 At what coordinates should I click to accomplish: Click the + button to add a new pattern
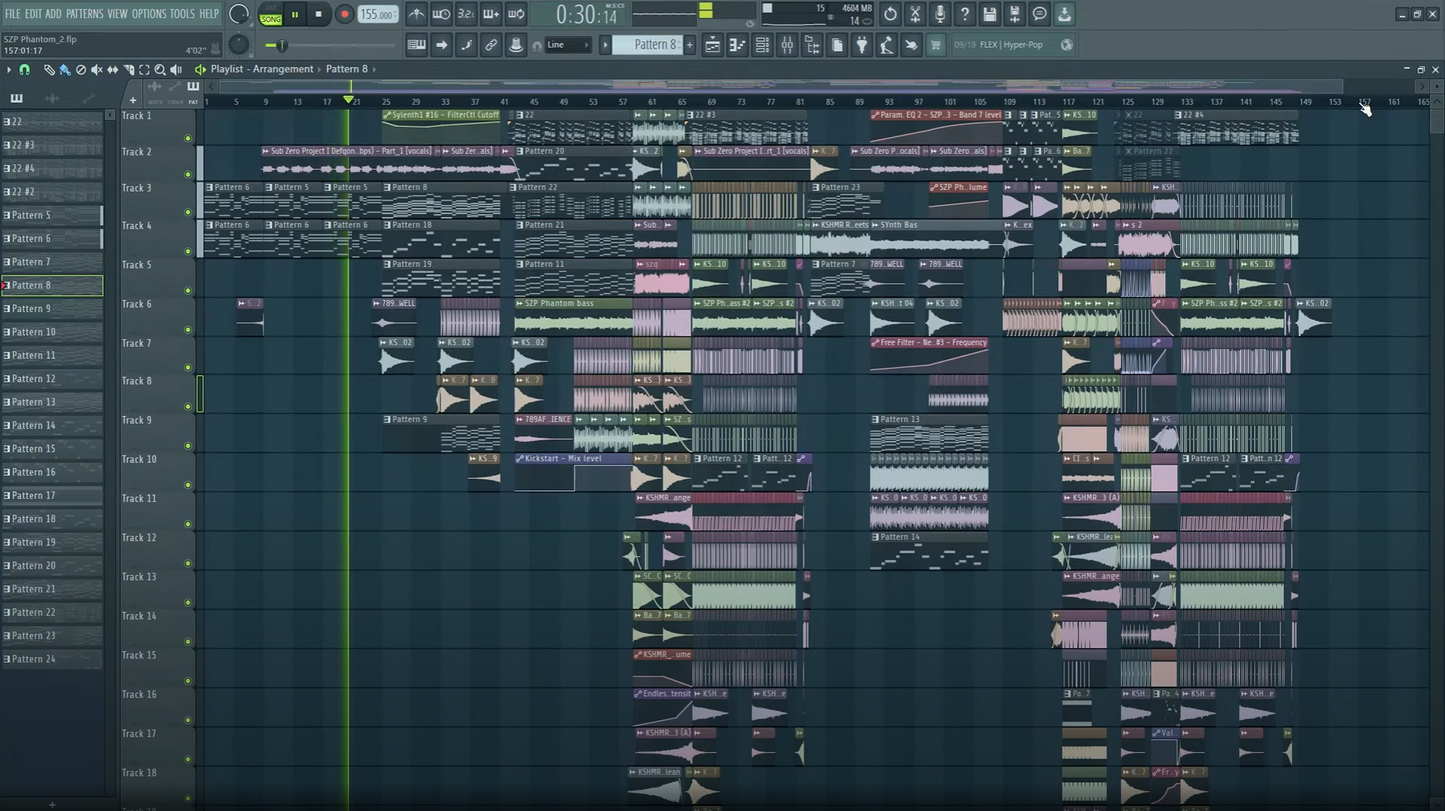(x=690, y=44)
